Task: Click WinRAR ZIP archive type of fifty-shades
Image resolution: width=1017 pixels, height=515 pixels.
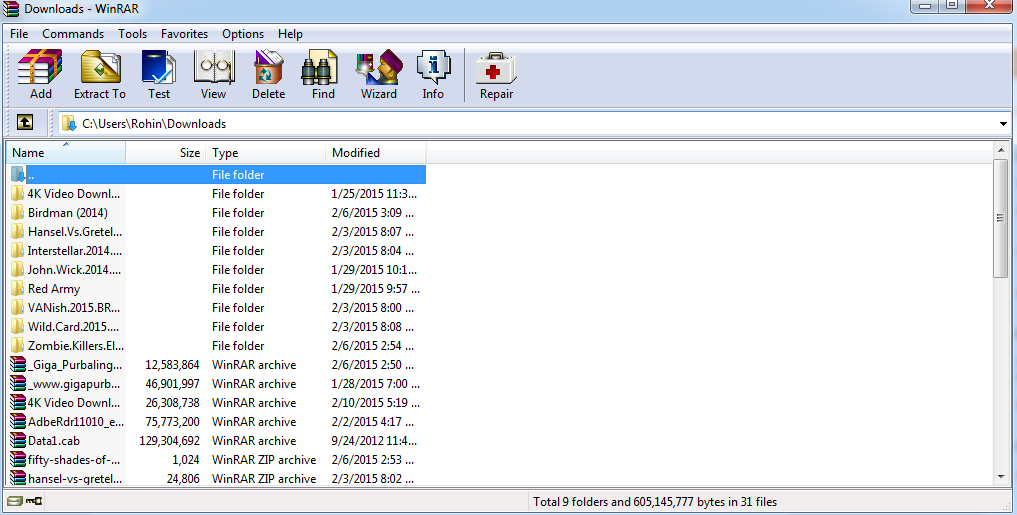Action: [264, 460]
